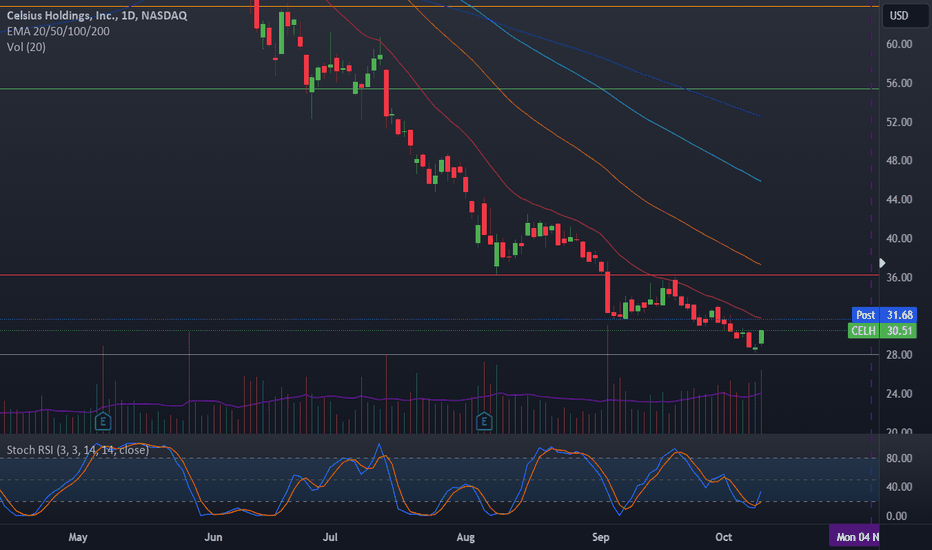The image size is (932, 550).
Task: Click the Sep label on time axis
Action: (x=600, y=537)
